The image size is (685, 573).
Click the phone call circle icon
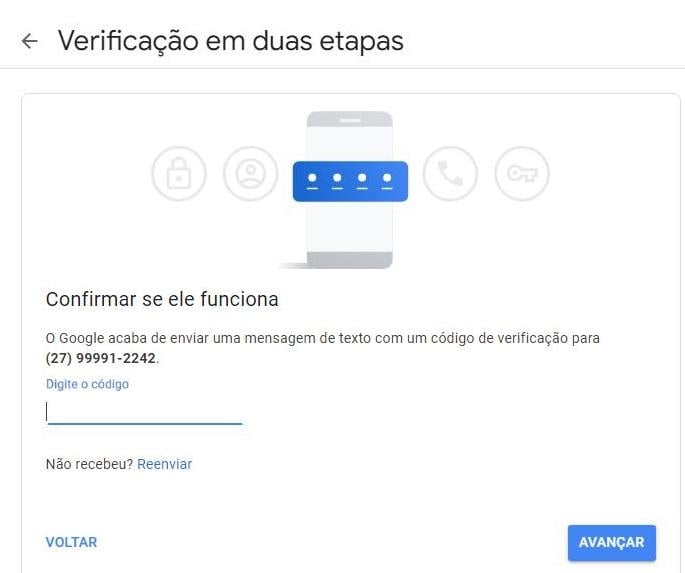click(x=450, y=173)
